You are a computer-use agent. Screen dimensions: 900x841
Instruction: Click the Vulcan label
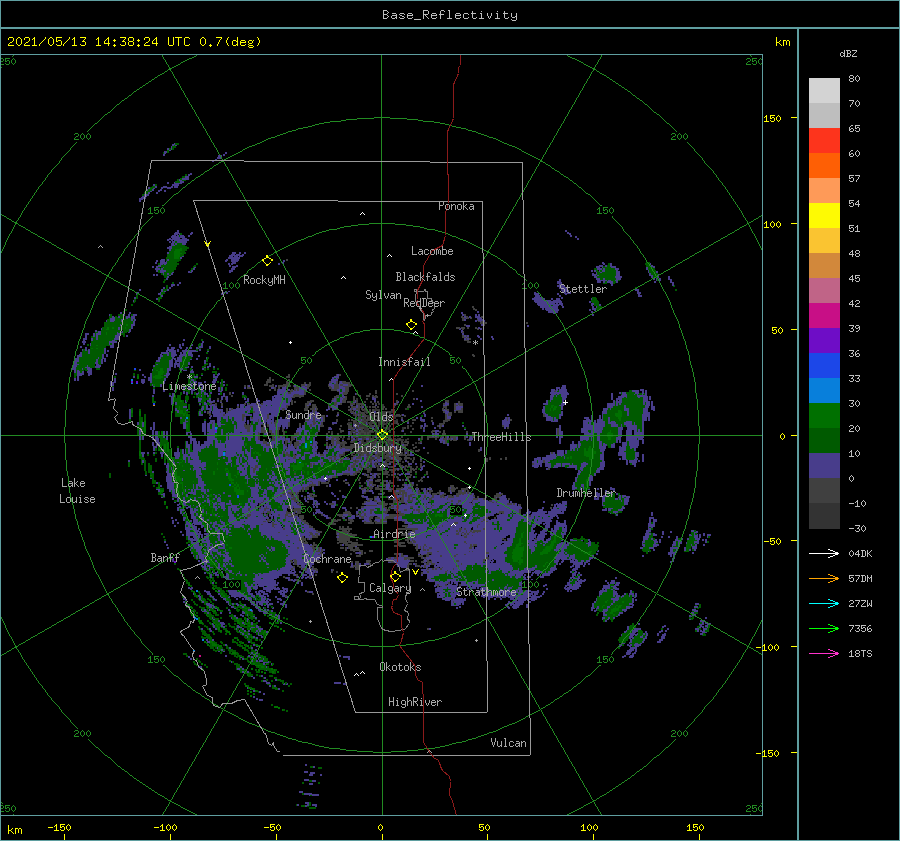coord(508,743)
